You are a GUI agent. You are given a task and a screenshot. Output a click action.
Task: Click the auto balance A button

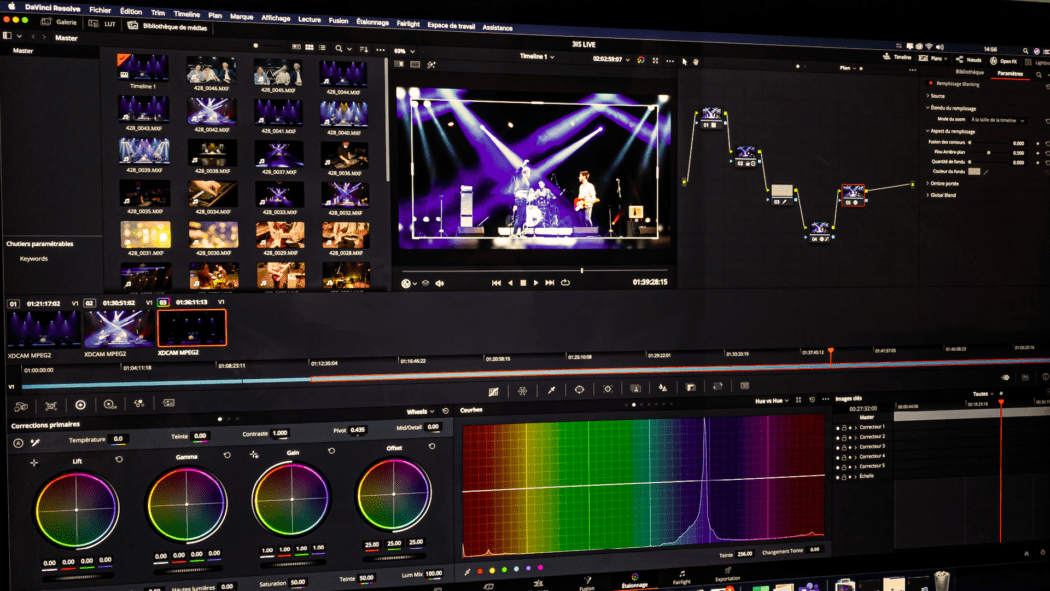[18, 443]
